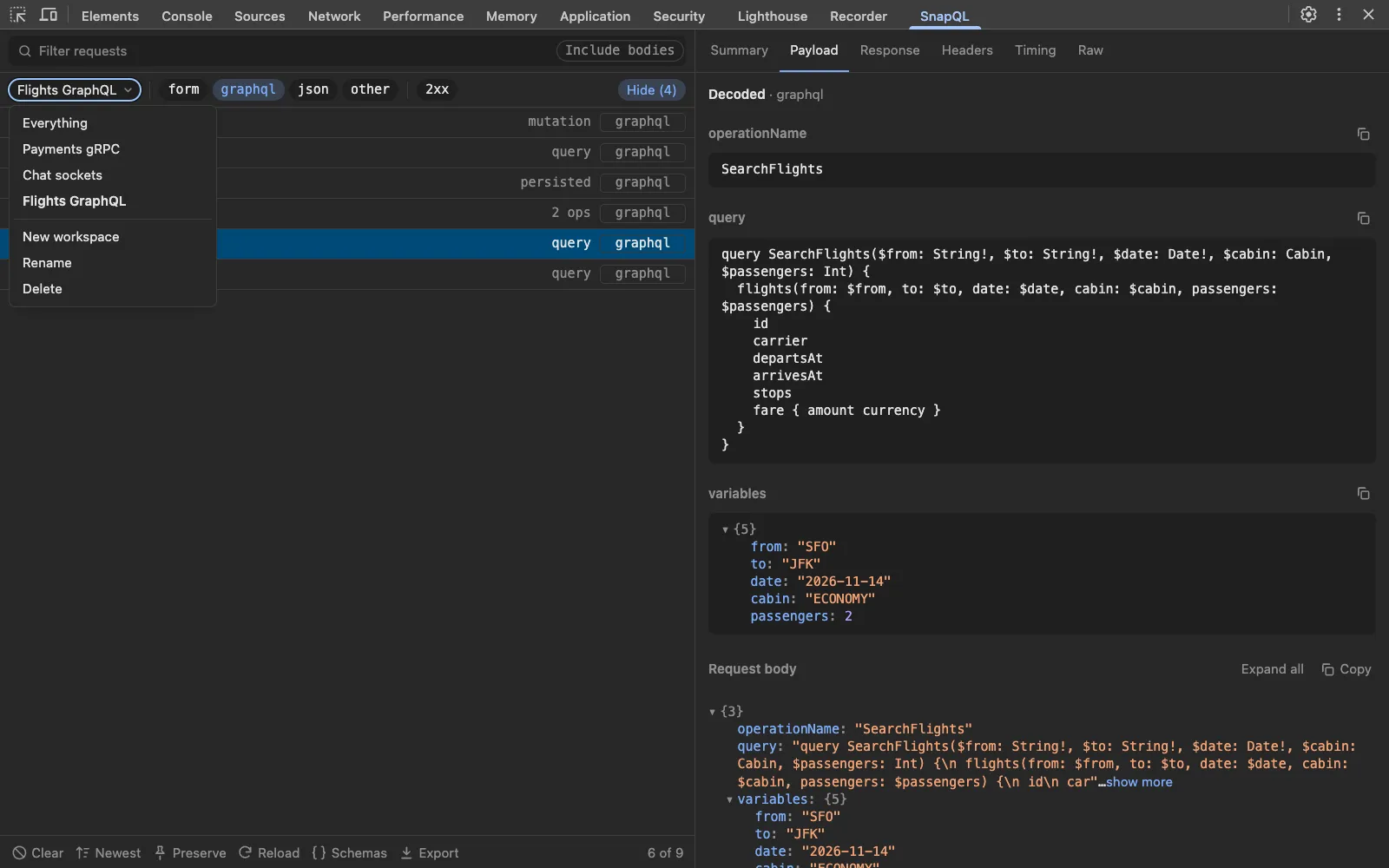Copy the variables section contents
1389x868 pixels.
coord(1363,493)
